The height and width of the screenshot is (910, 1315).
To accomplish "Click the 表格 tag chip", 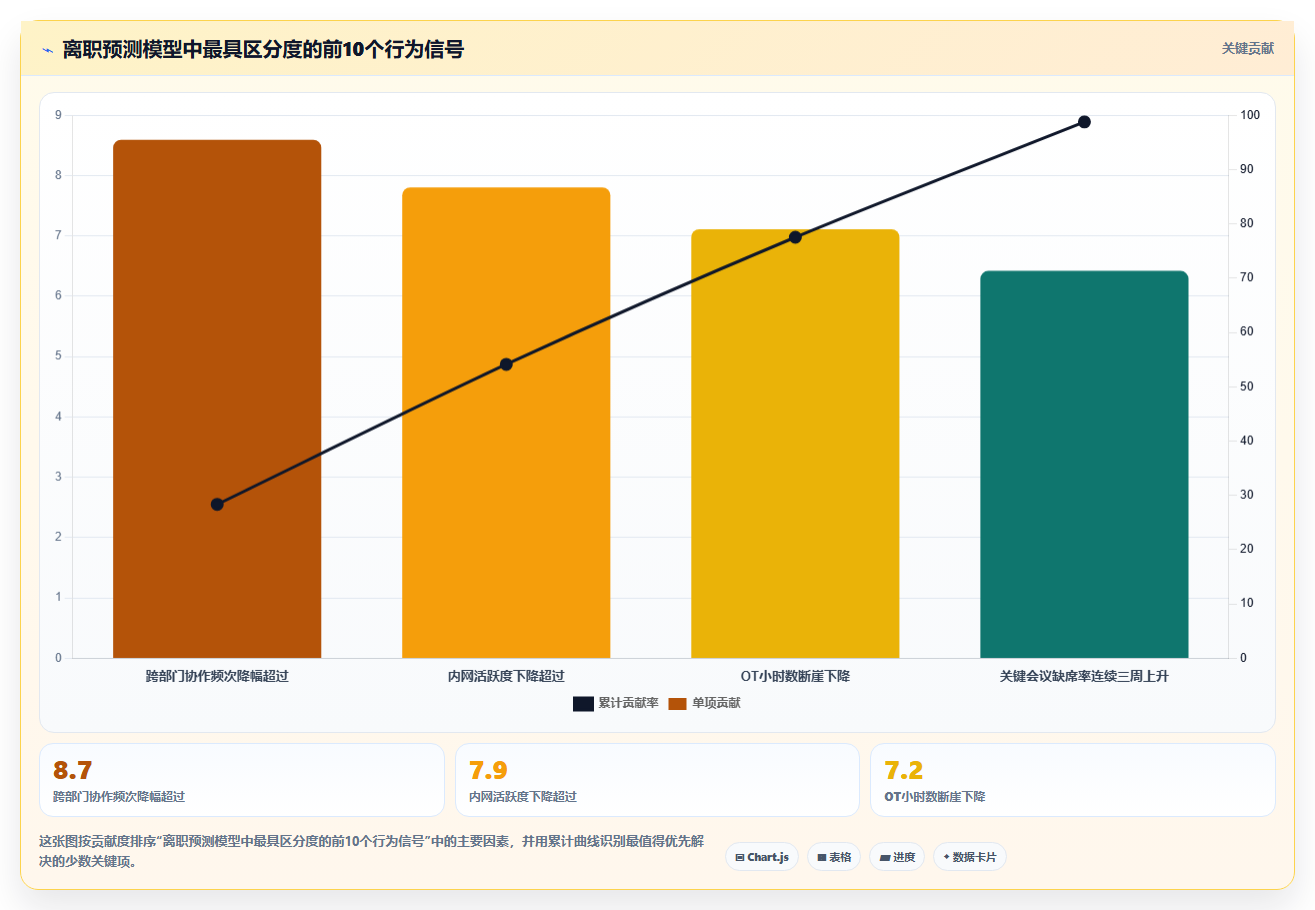I will 834,857.
